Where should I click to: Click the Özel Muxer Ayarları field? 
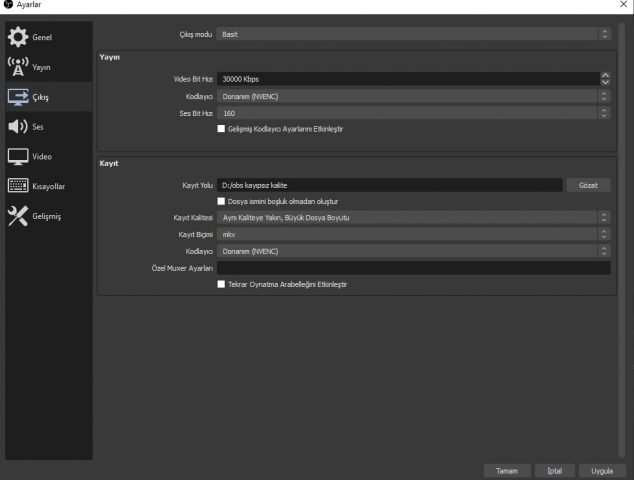coord(413,268)
